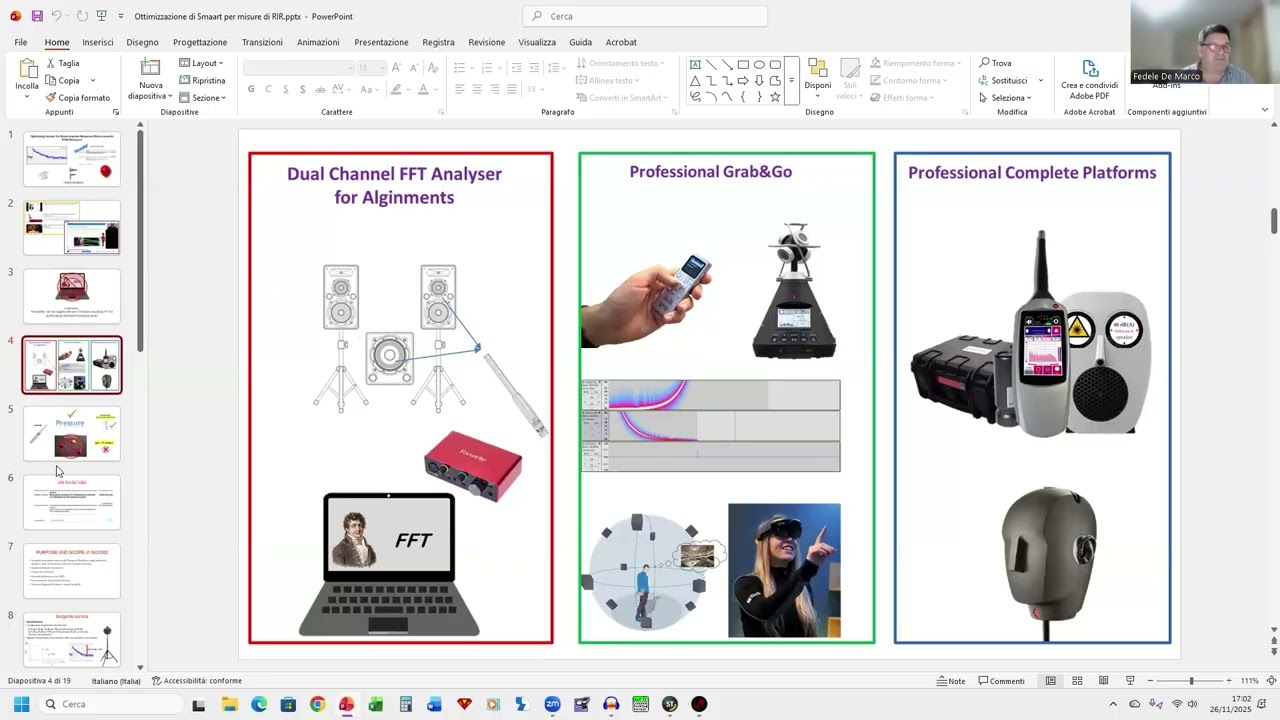Image resolution: width=1280 pixels, height=720 pixels.
Task: Click the Taglia scissors icon
Action: tap(51, 63)
